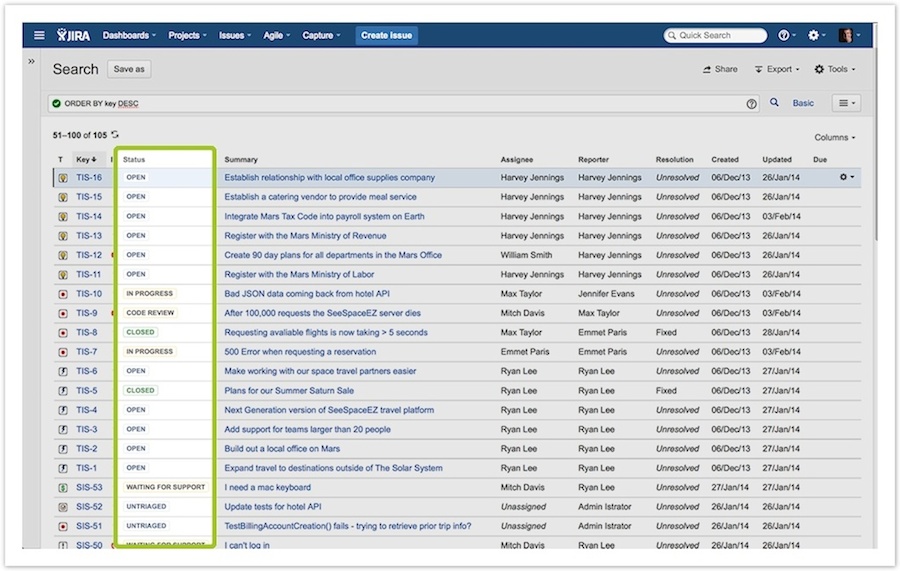900x571 pixels.
Task: Open the Tools dropdown menu
Action: coord(834,69)
